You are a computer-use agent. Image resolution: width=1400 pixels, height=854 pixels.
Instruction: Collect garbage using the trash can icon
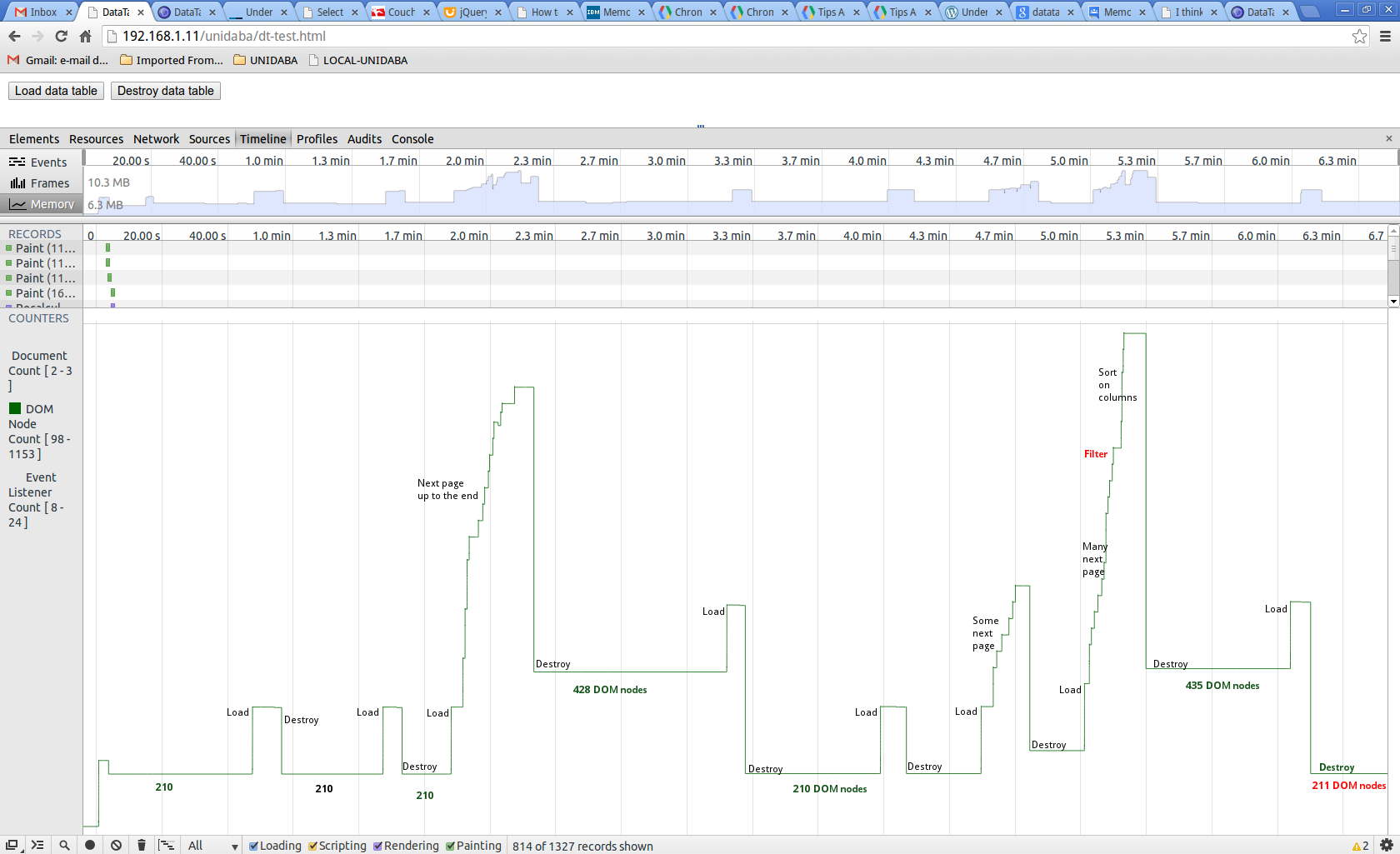[142, 845]
